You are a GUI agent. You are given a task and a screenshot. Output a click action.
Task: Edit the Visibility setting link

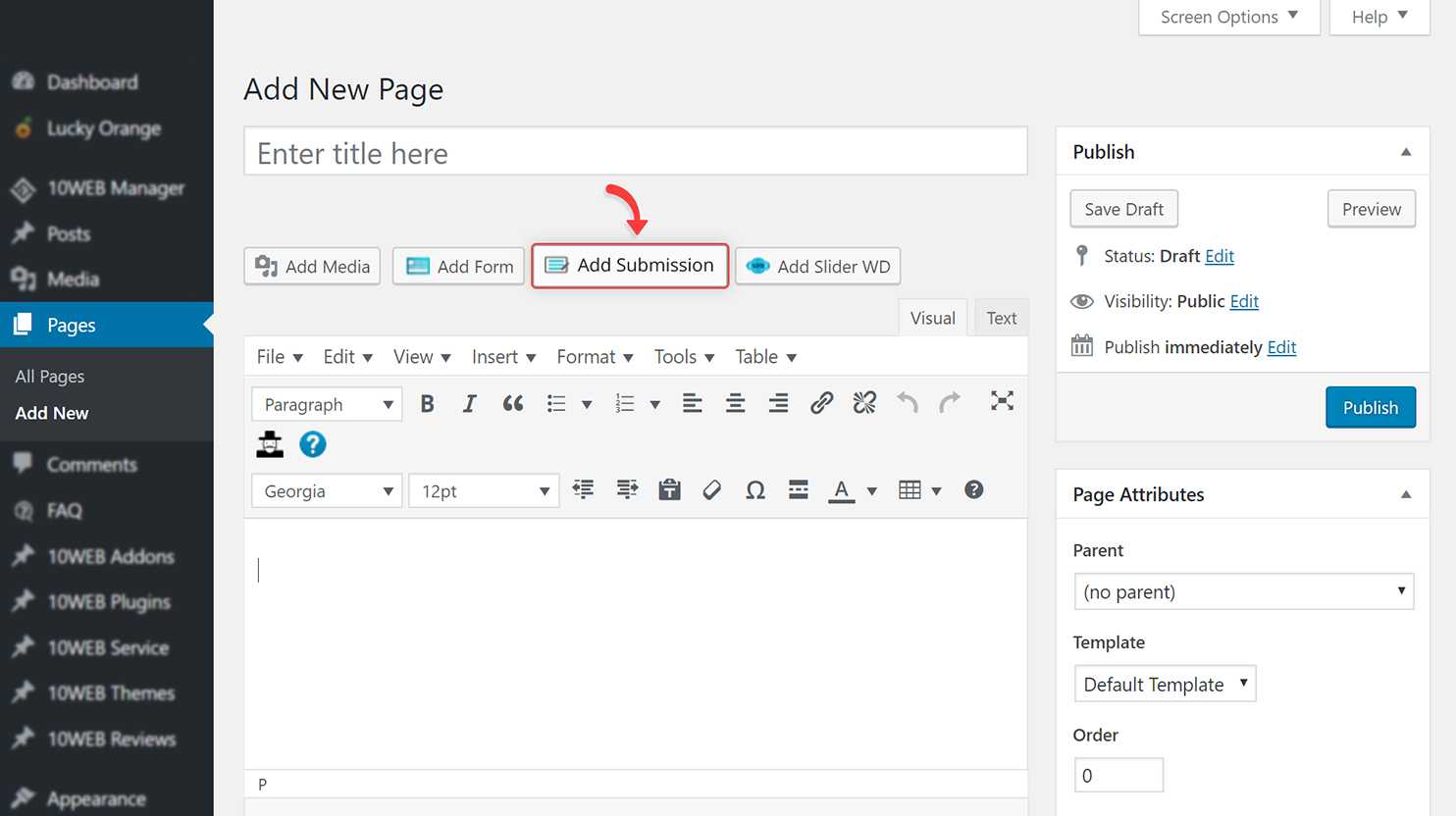(1244, 301)
